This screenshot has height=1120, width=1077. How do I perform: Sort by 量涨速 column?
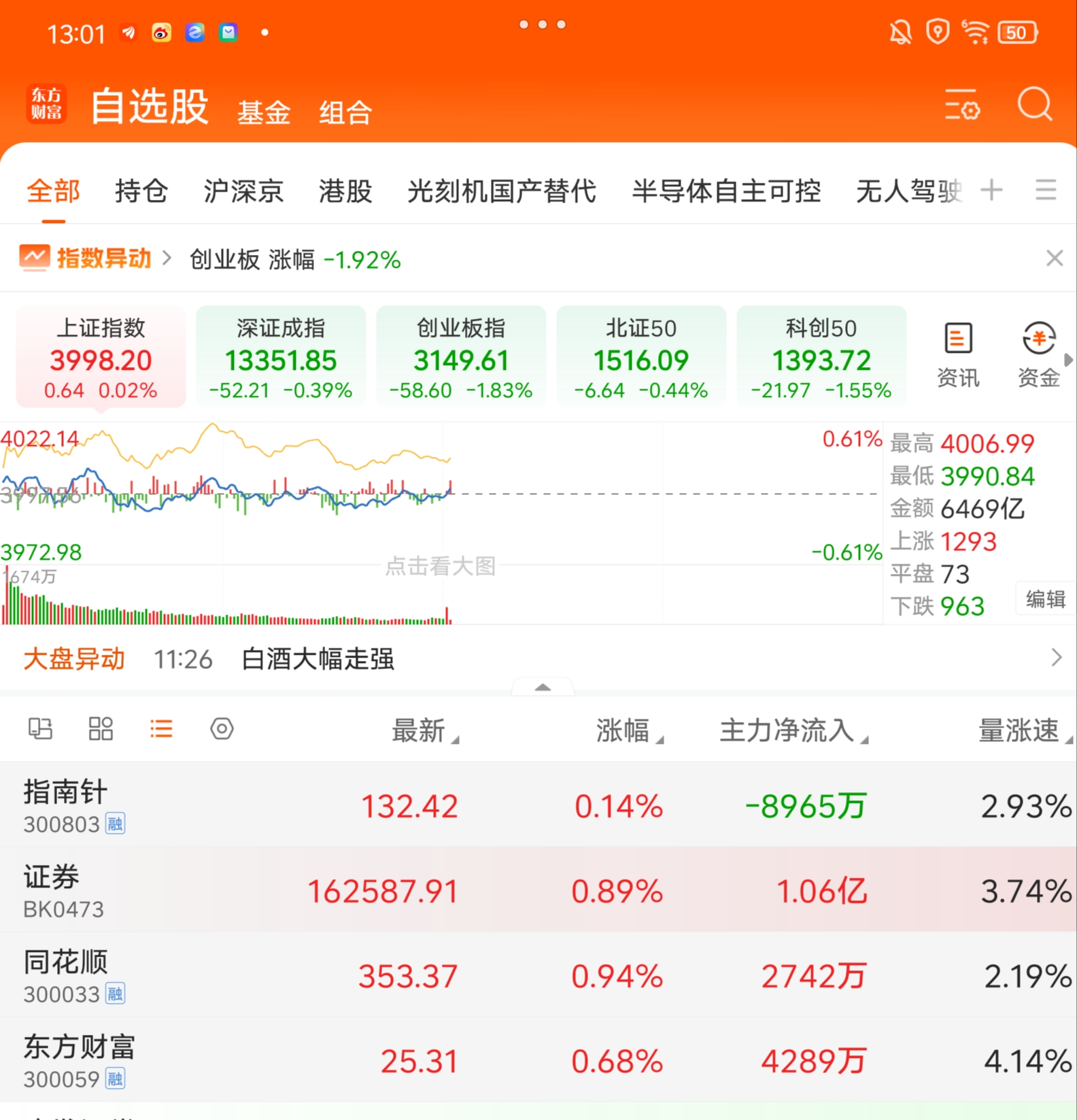[1025, 731]
